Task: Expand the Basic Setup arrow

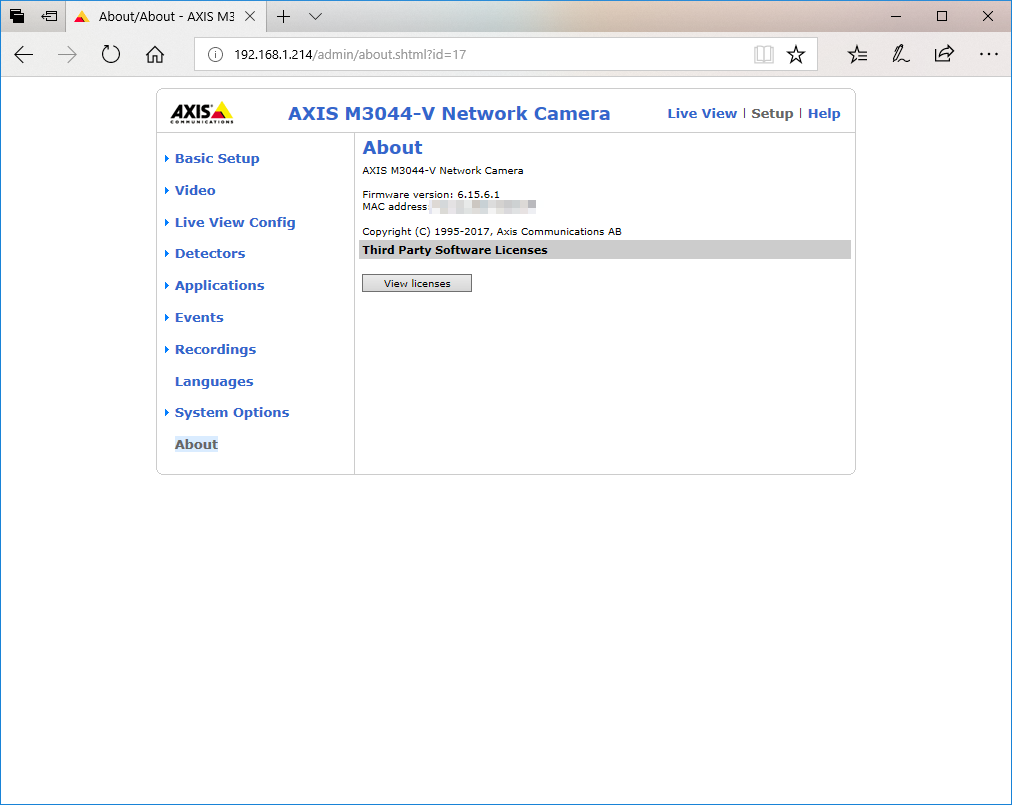Action: 167,159
